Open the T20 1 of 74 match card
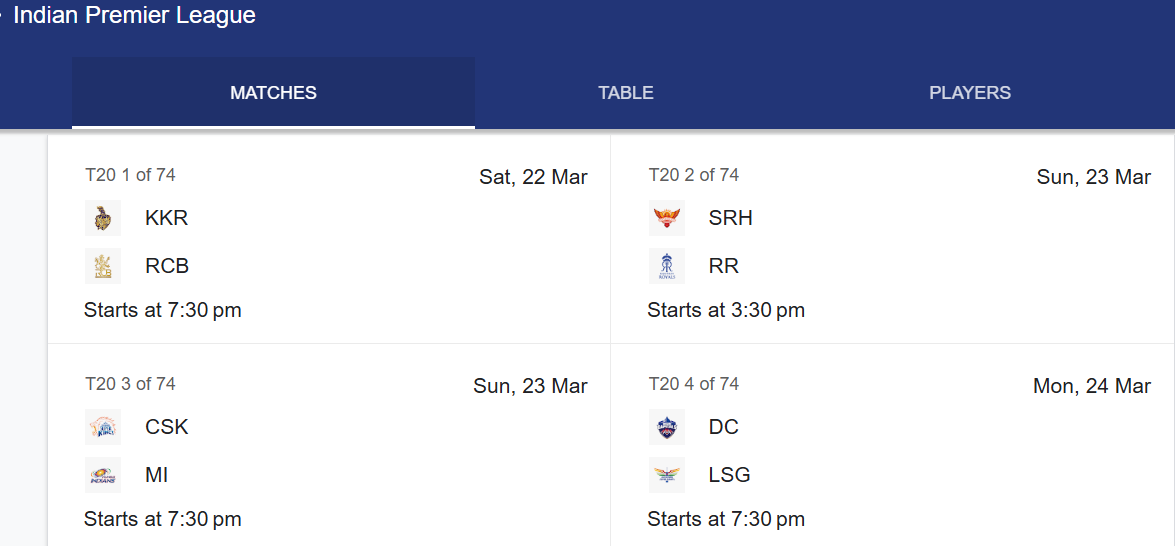Viewport: 1175px width, 546px height. point(329,239)
